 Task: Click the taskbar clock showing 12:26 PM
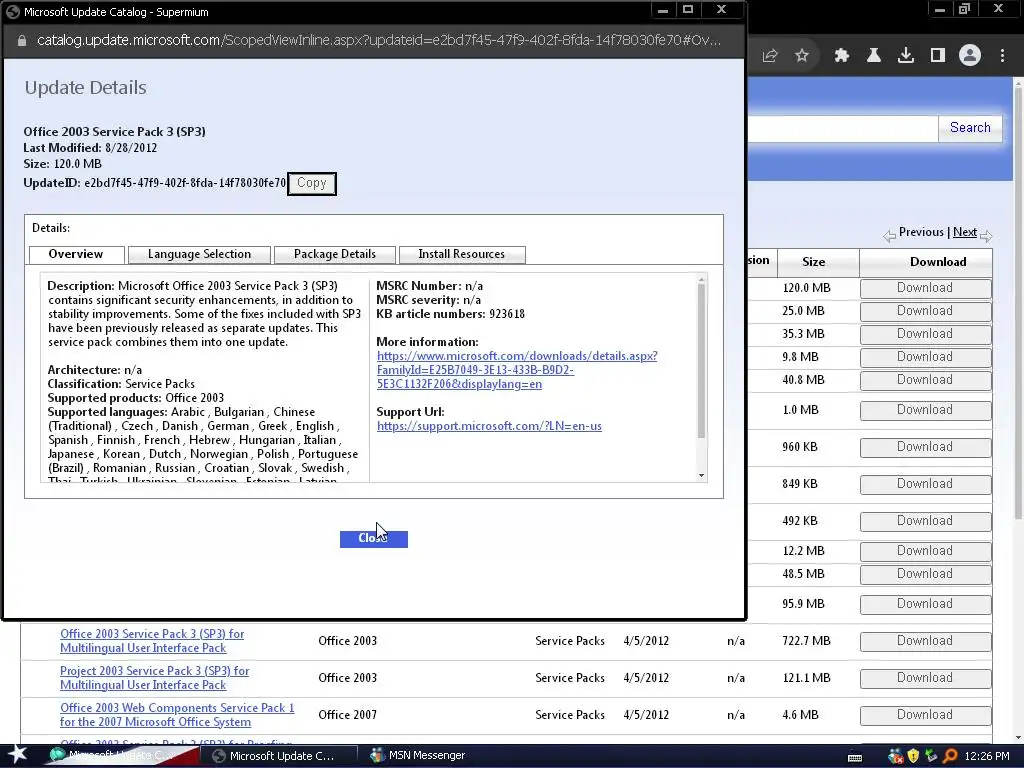[x=986, y=756]
